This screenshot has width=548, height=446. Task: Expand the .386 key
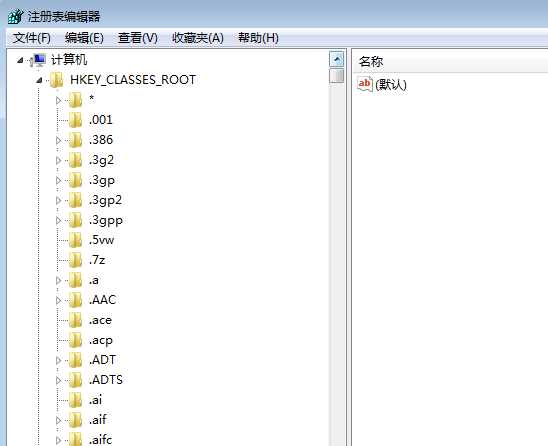58,140
